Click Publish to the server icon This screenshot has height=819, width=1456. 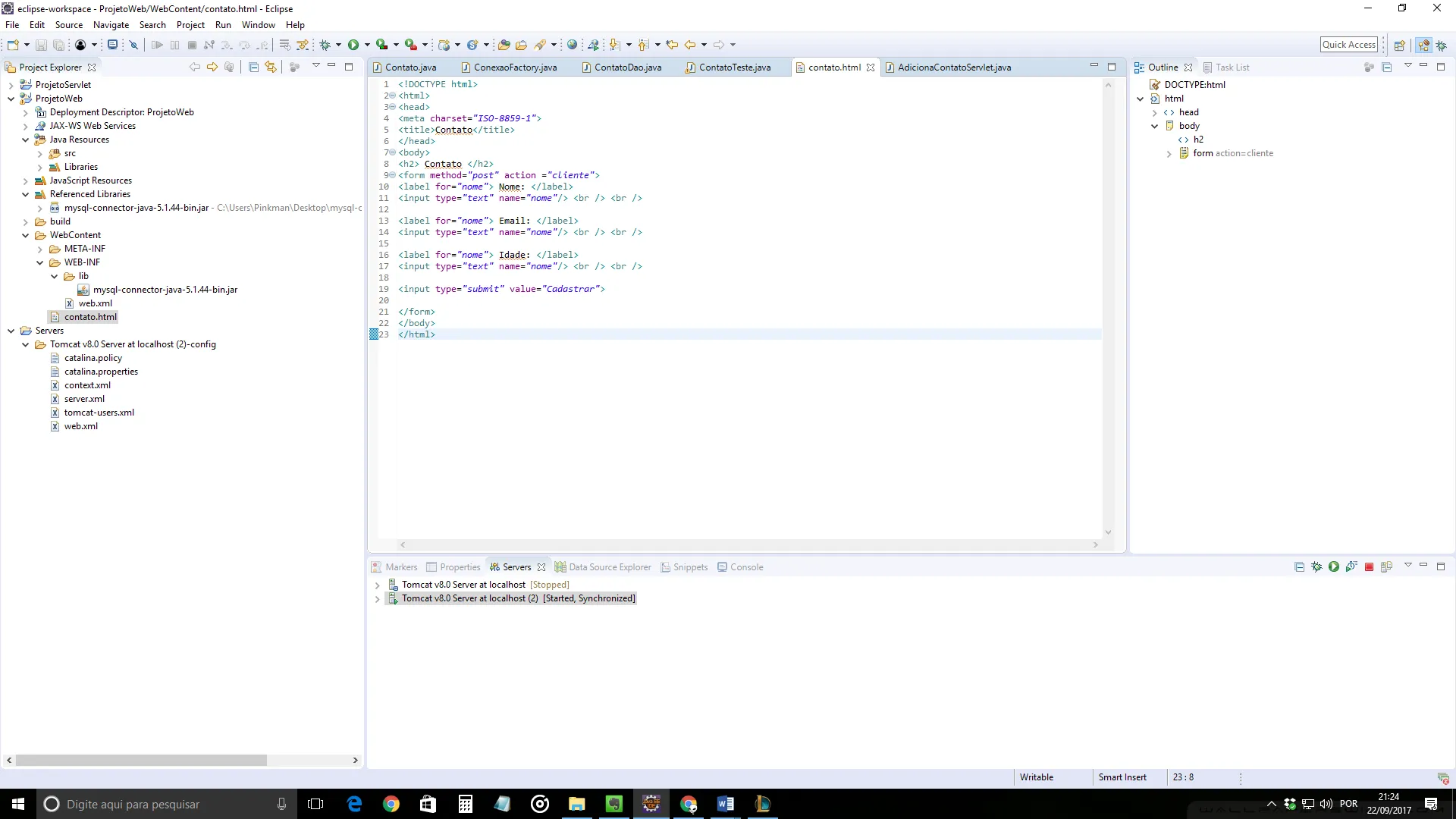[1386, 567]
